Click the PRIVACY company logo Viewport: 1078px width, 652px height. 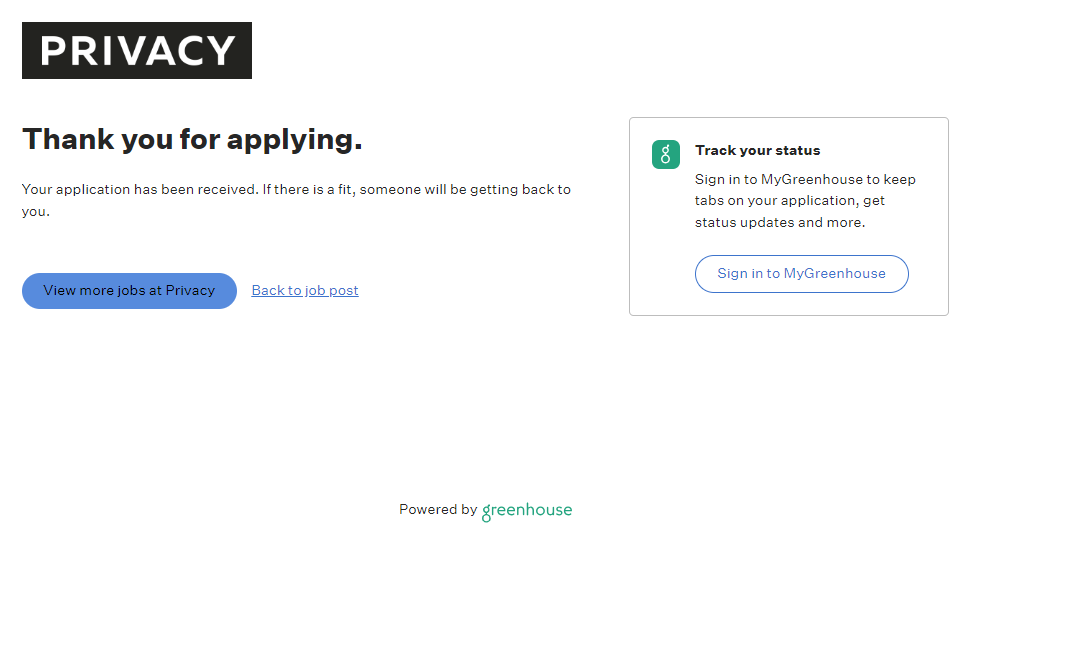137,50
